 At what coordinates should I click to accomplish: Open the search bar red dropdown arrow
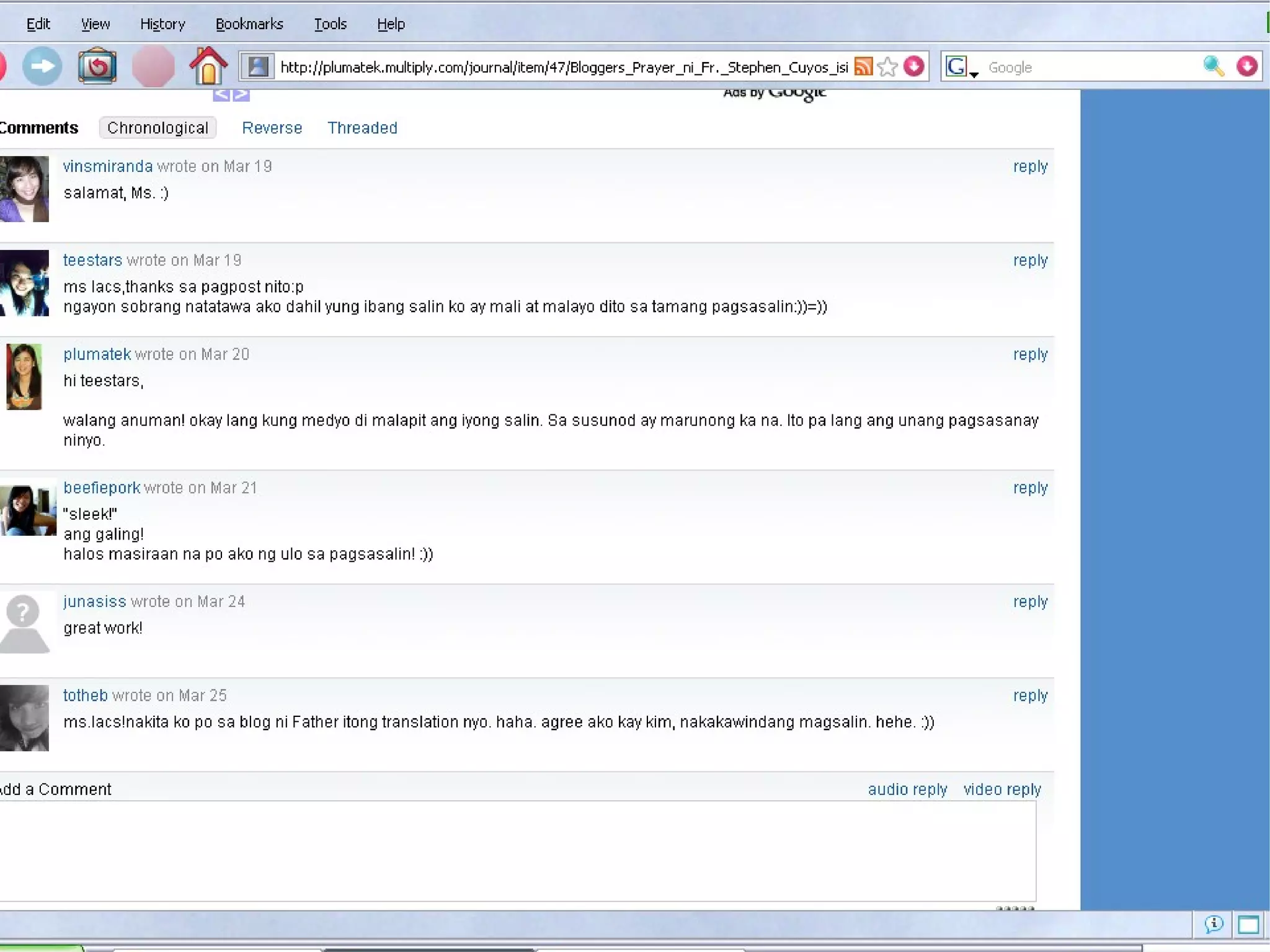(x=1246, y=66)
